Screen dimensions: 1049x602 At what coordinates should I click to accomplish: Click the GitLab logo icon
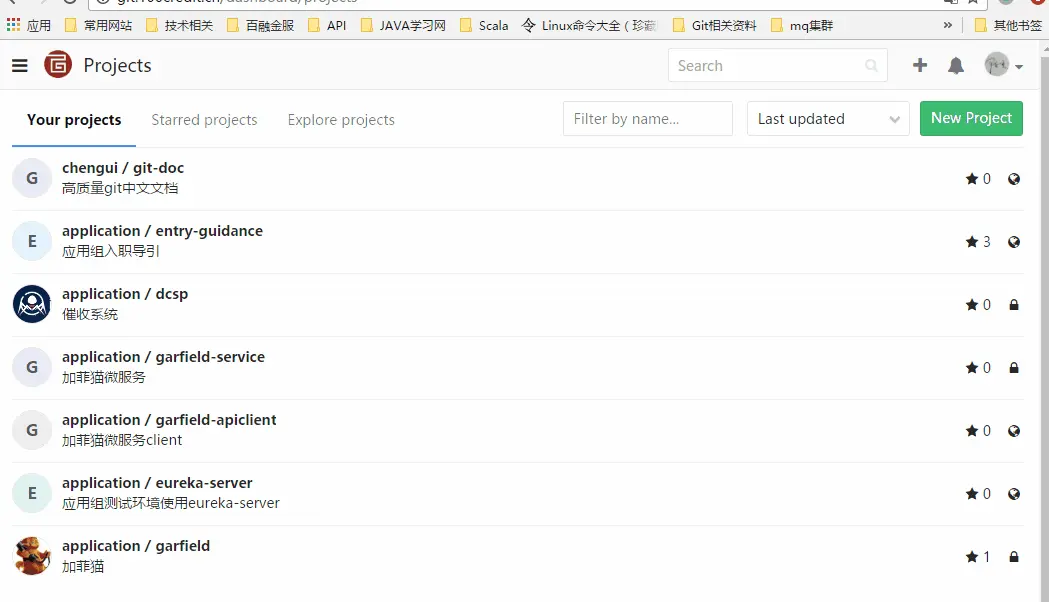click(x=58, y=65)
